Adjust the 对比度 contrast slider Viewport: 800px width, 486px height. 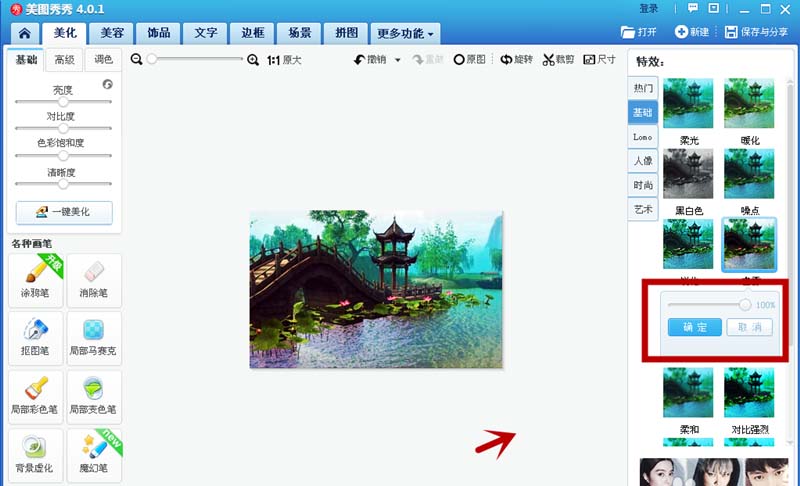pyautogui.click(x=63, y=128)
